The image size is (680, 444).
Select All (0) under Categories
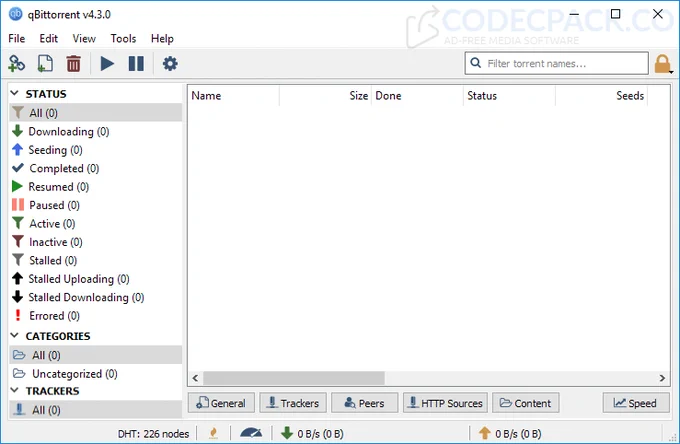pos(95,355)
